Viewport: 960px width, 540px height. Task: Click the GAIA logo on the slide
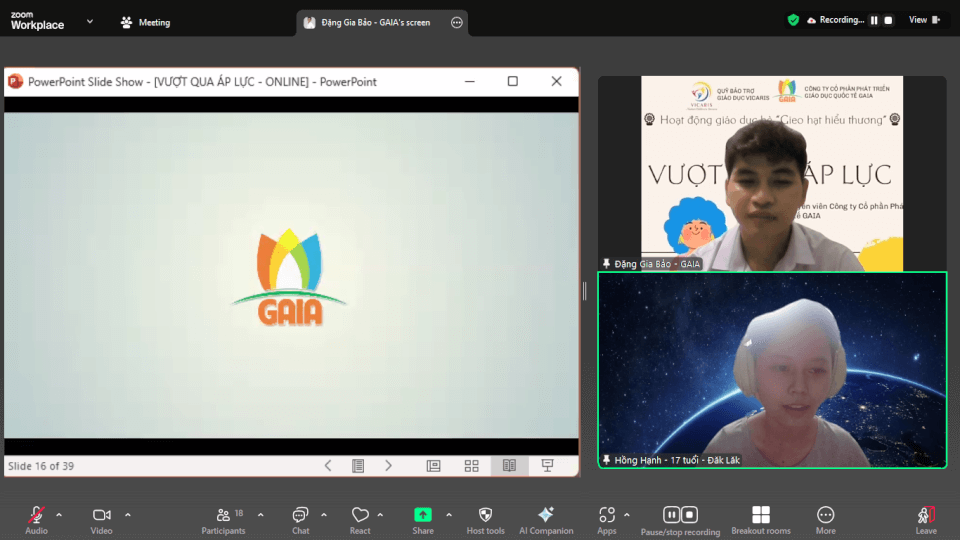(x=289, y=277)
